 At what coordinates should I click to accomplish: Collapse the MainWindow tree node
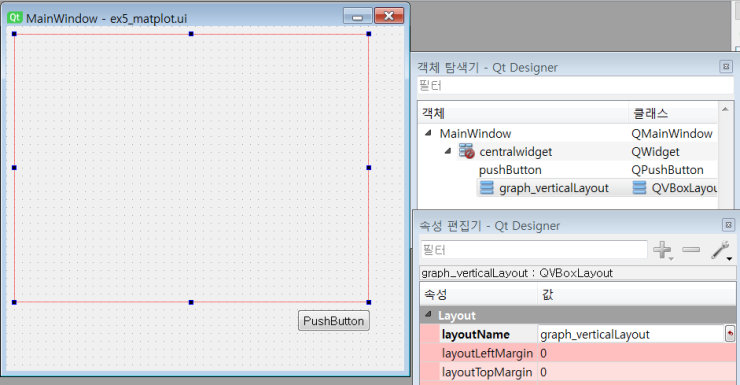click(429, 133)
